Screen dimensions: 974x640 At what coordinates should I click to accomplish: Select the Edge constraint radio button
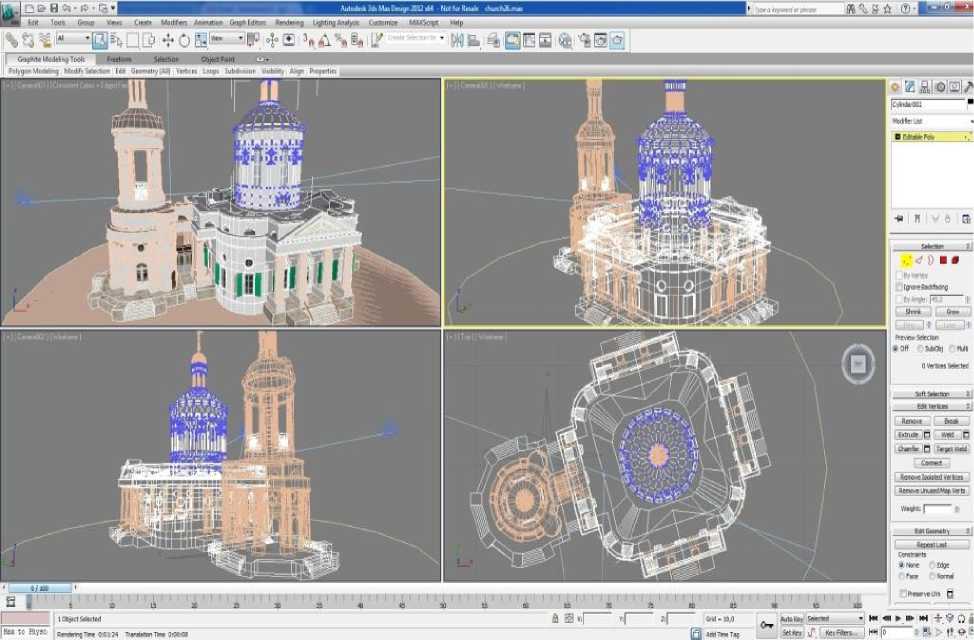[x=932, y=565]
